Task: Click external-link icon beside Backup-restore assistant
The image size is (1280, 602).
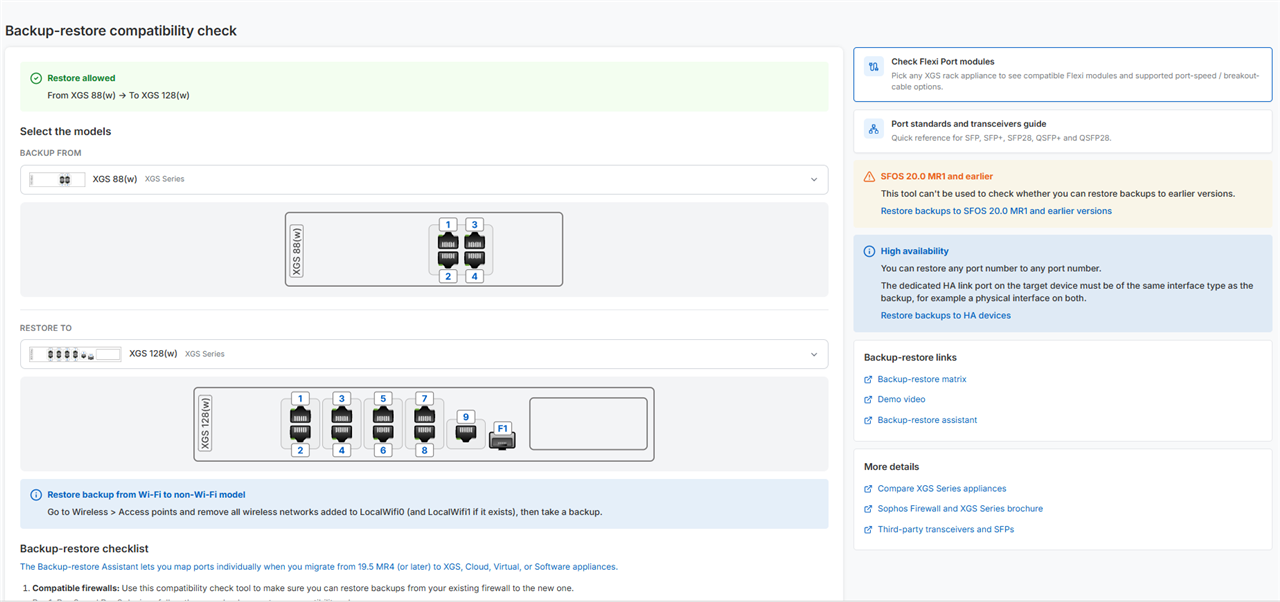Action: click(x=868, y=420)
